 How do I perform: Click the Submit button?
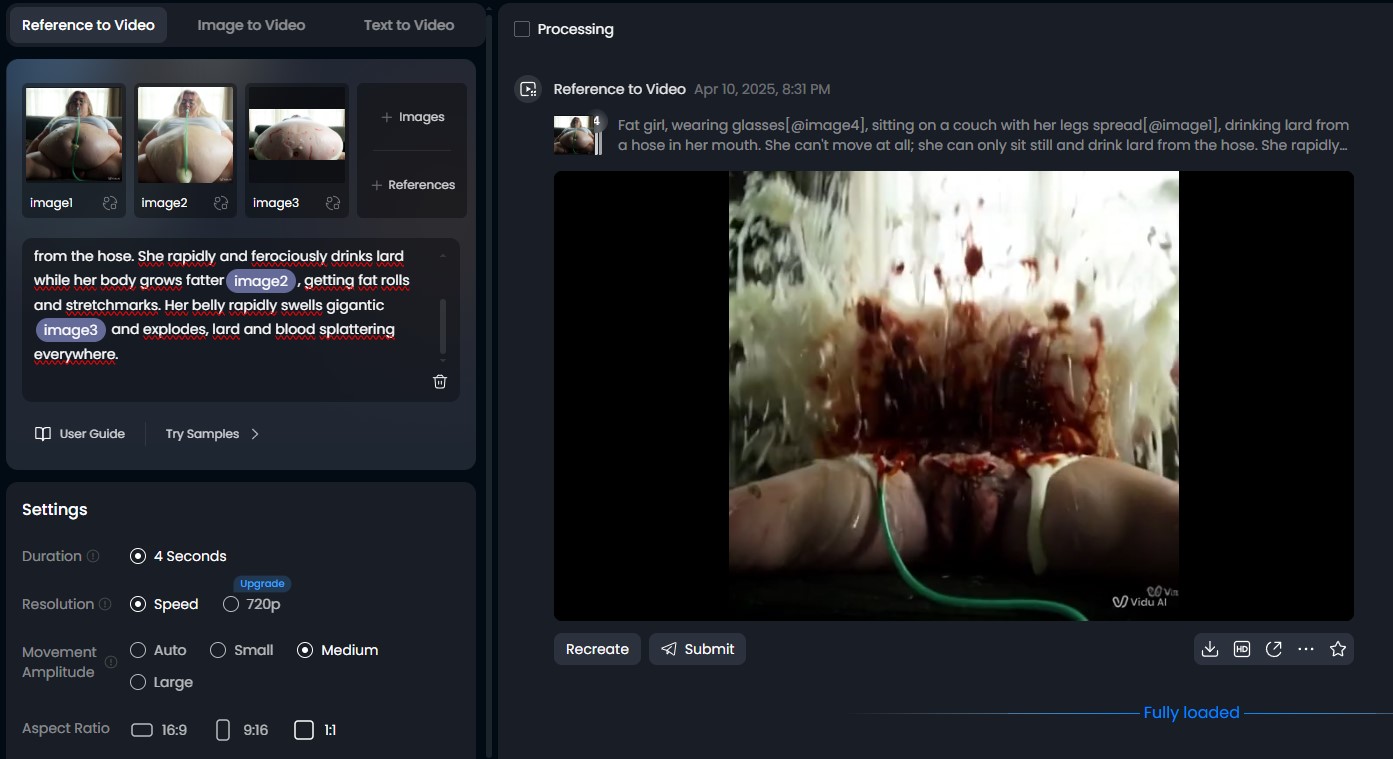(697, 649)
